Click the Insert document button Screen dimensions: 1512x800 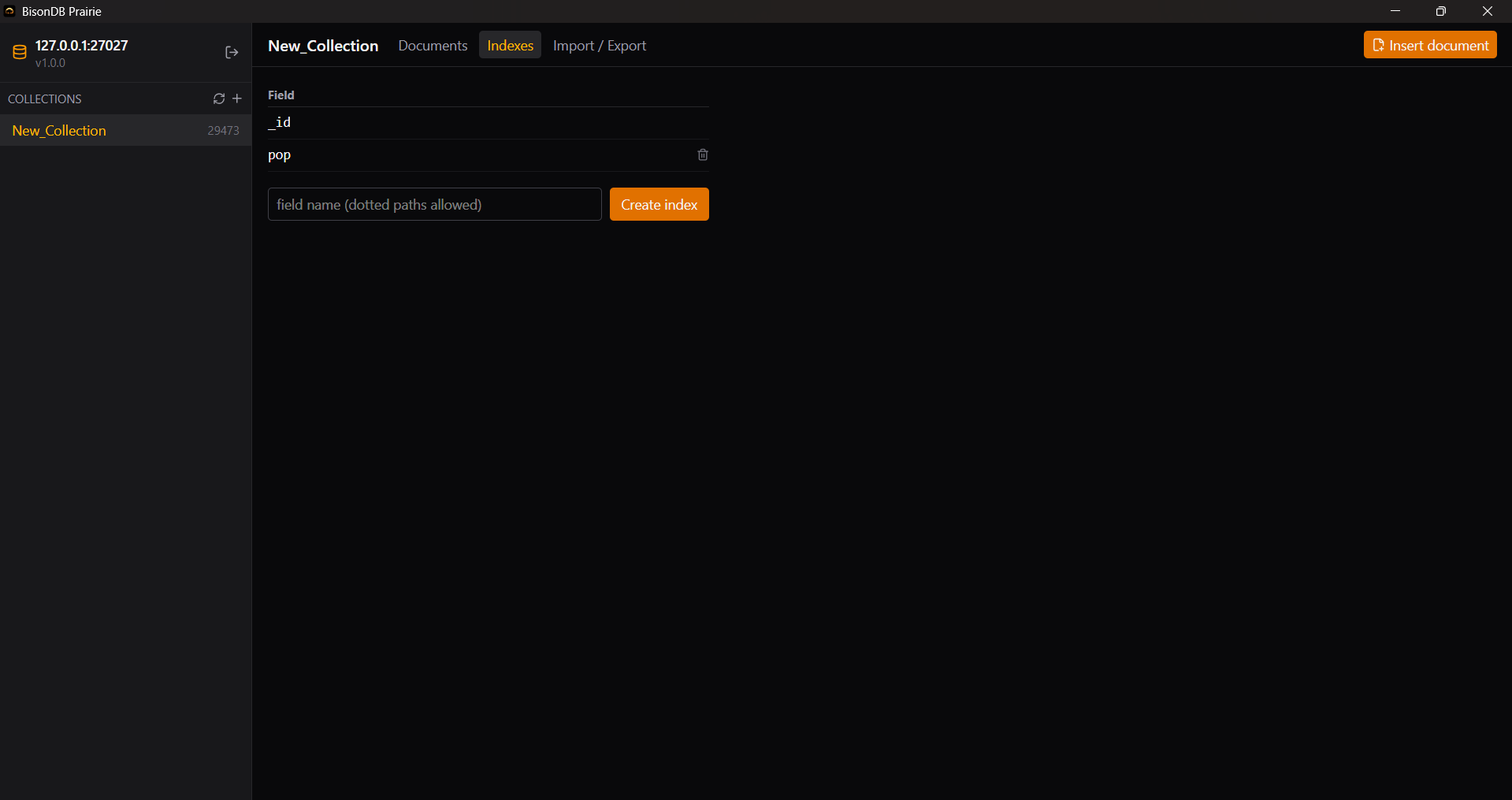(x=1430, y=45)
